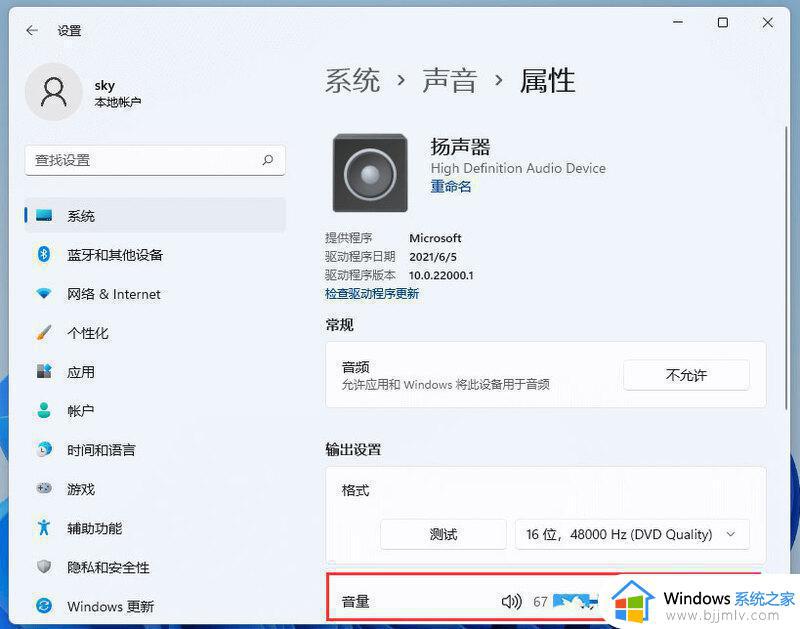Click the magnifier icon in the search box
Viewport: 800px width, 629px height.
pyautogui.click(x=268, y=160)
